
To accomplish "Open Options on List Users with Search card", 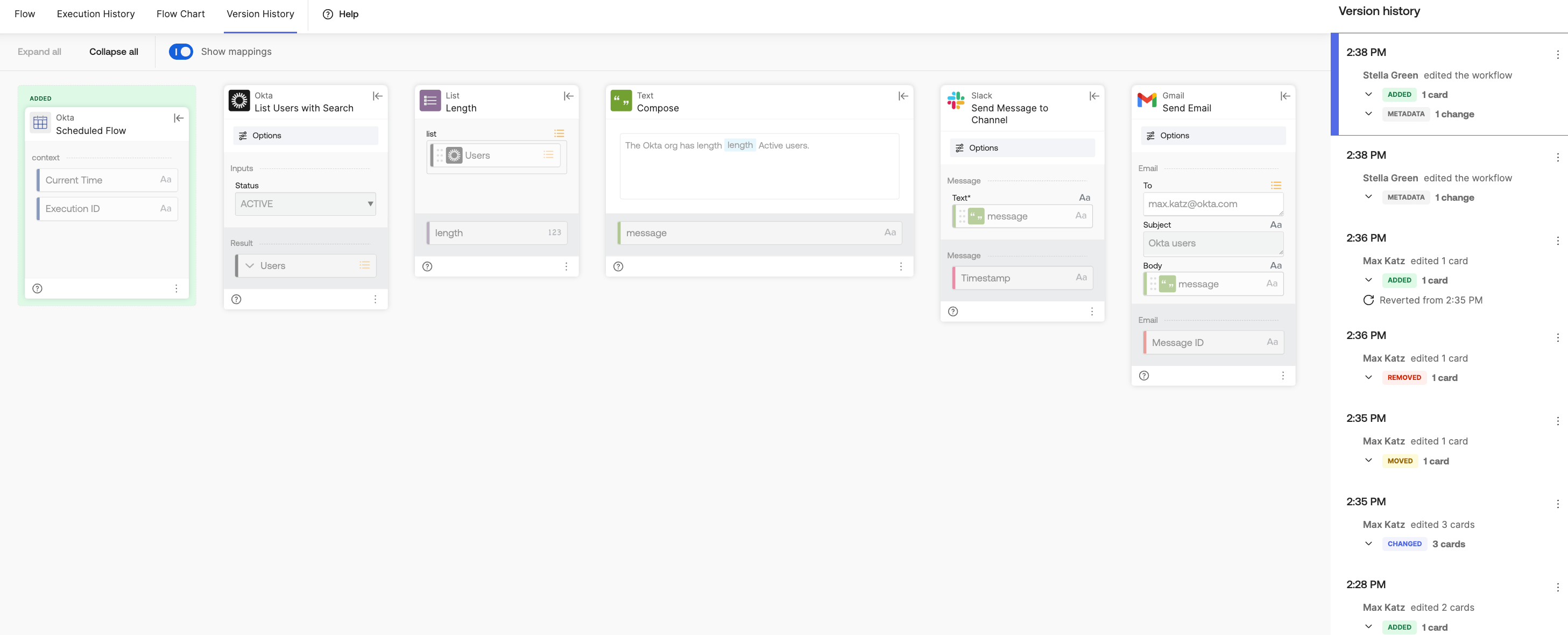I will pyautogui.click(x=306, y=136).
